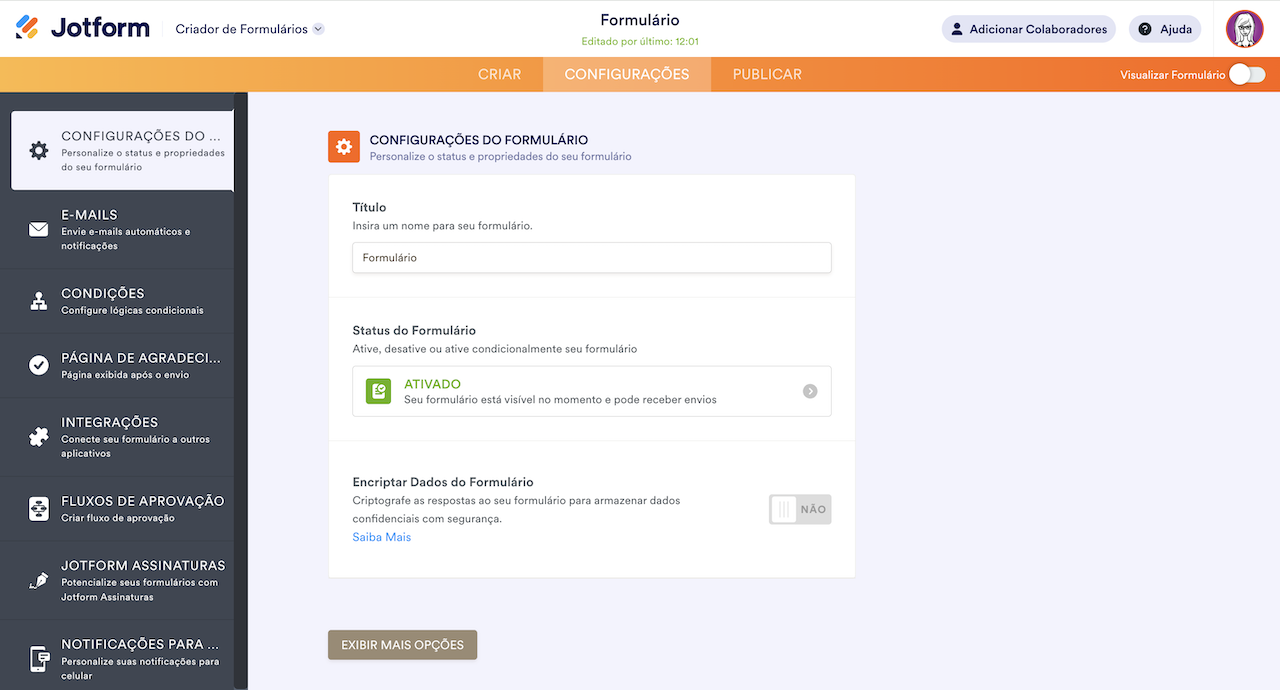Click the gear icon for form settings
Image resolution: width=1280 pixels, height=690 pixels.
click(39, 151)
